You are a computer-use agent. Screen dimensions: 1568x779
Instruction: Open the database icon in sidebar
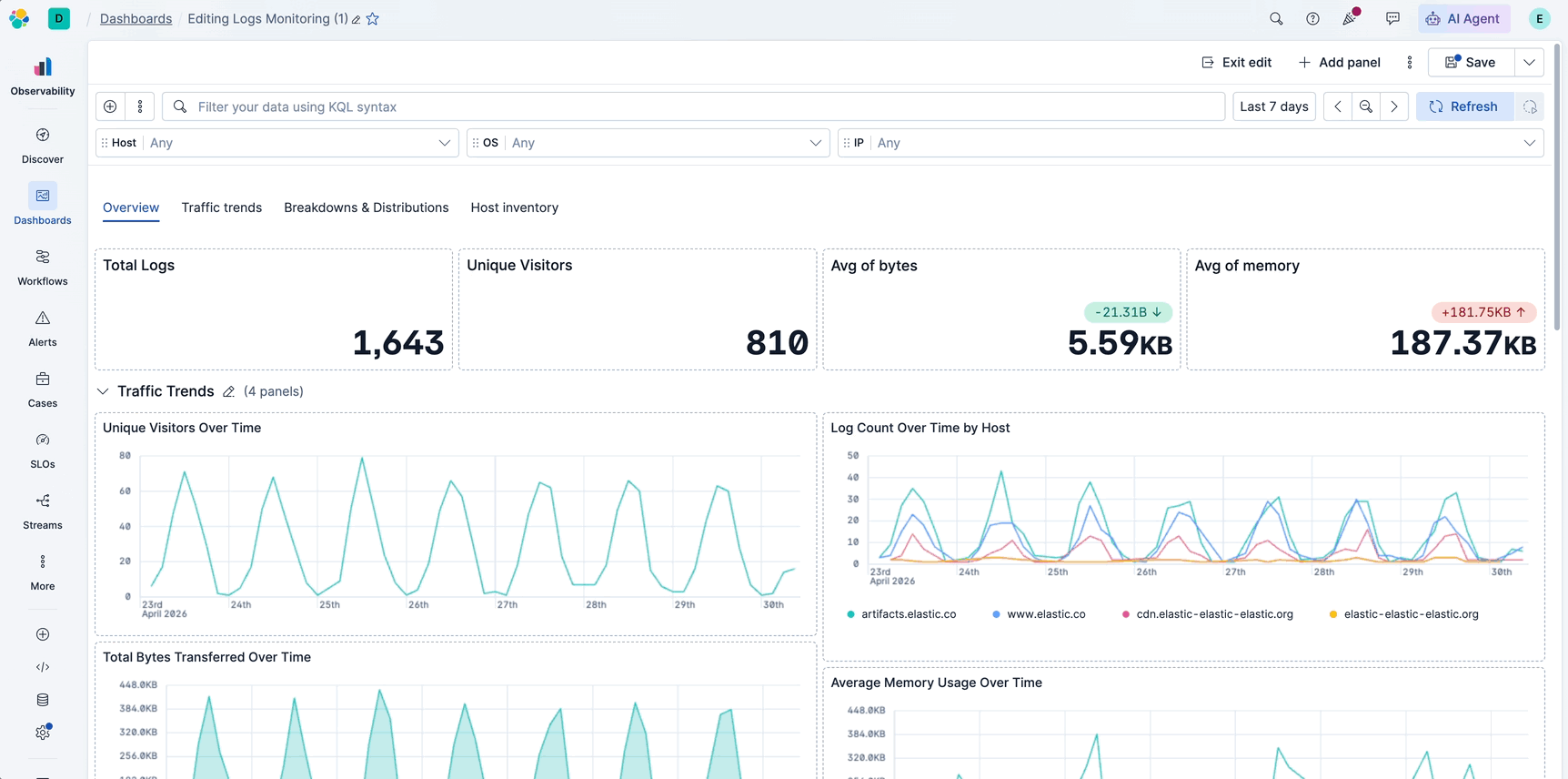click(43, 700)
